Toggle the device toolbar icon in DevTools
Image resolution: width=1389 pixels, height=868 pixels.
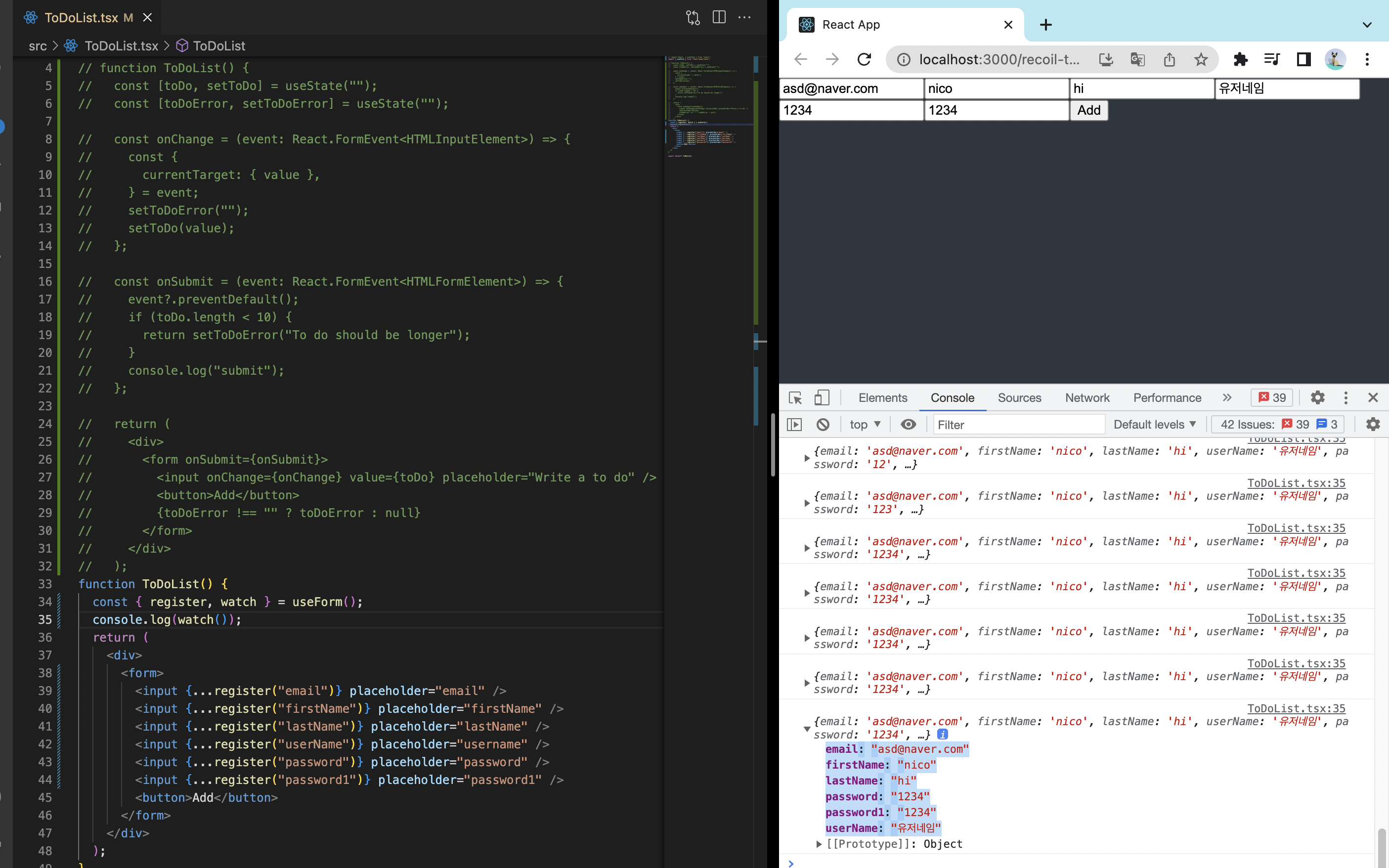(822, 398)
